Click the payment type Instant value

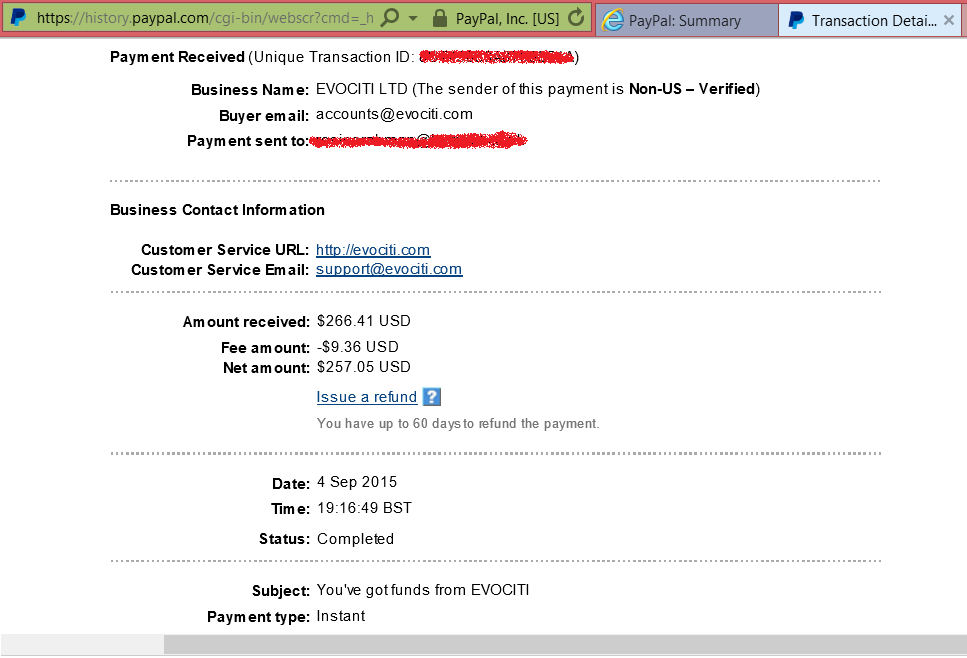340,615
